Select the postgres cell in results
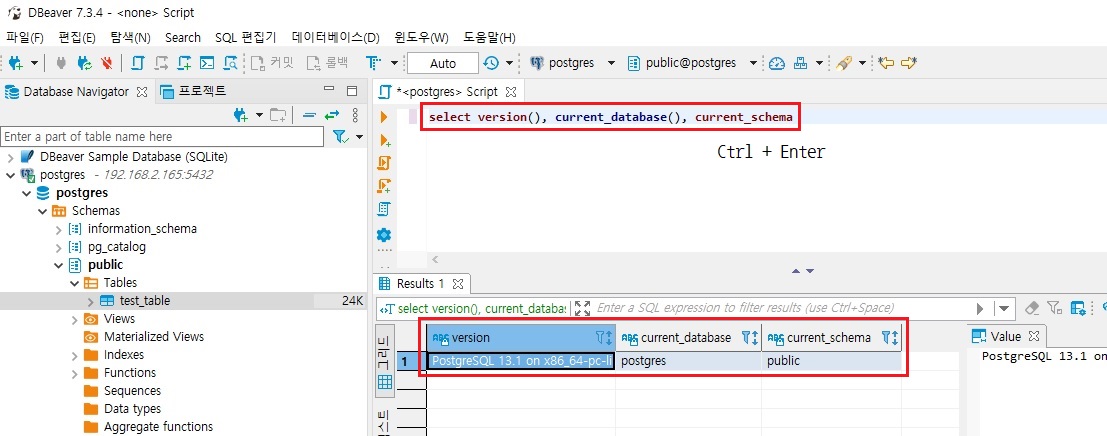This screenshot has width=1107, height=436. (688, 361)
